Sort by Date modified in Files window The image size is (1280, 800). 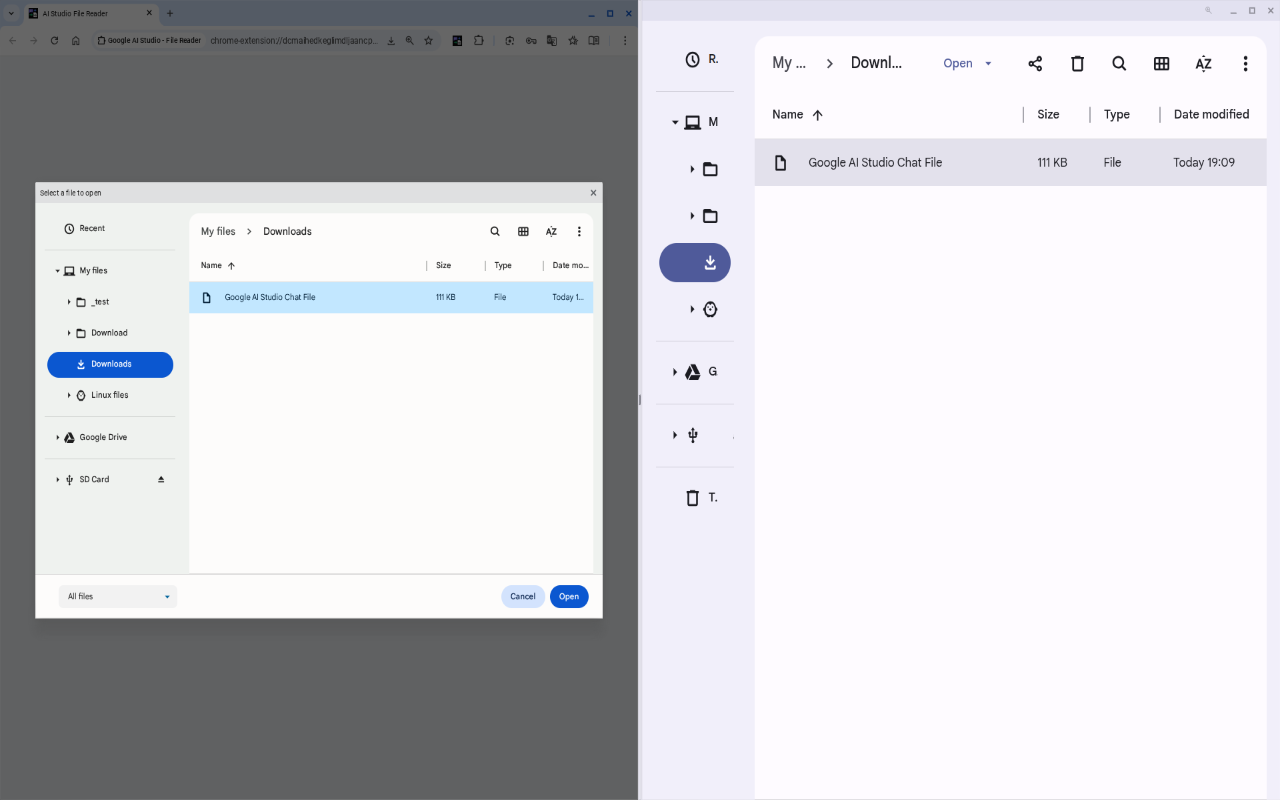1211,115
